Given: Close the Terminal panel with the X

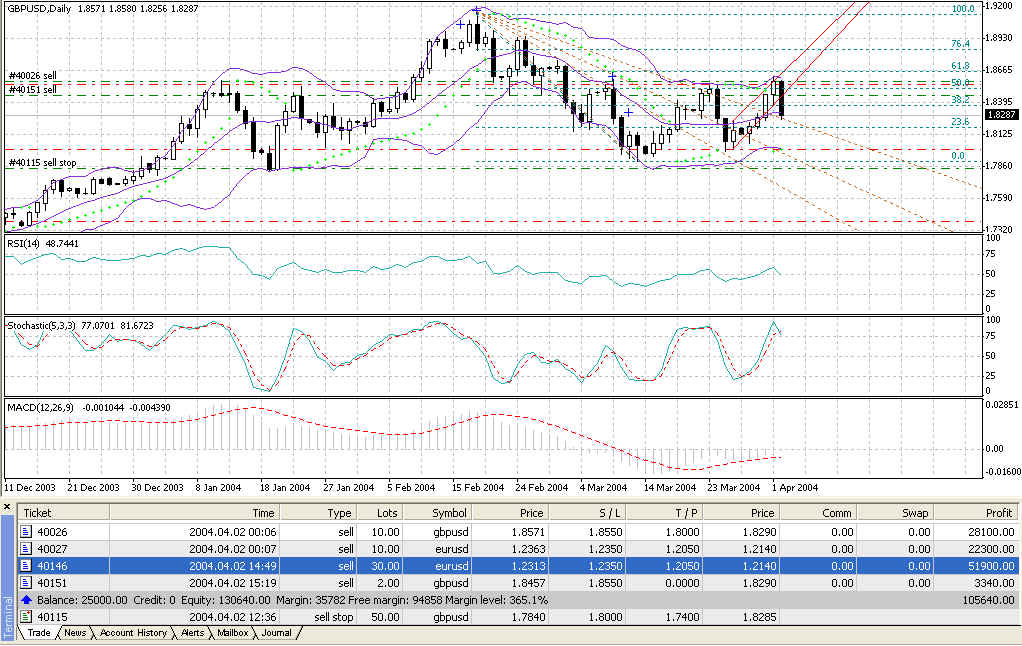Looking at the screenshot, I should [6, 508].
